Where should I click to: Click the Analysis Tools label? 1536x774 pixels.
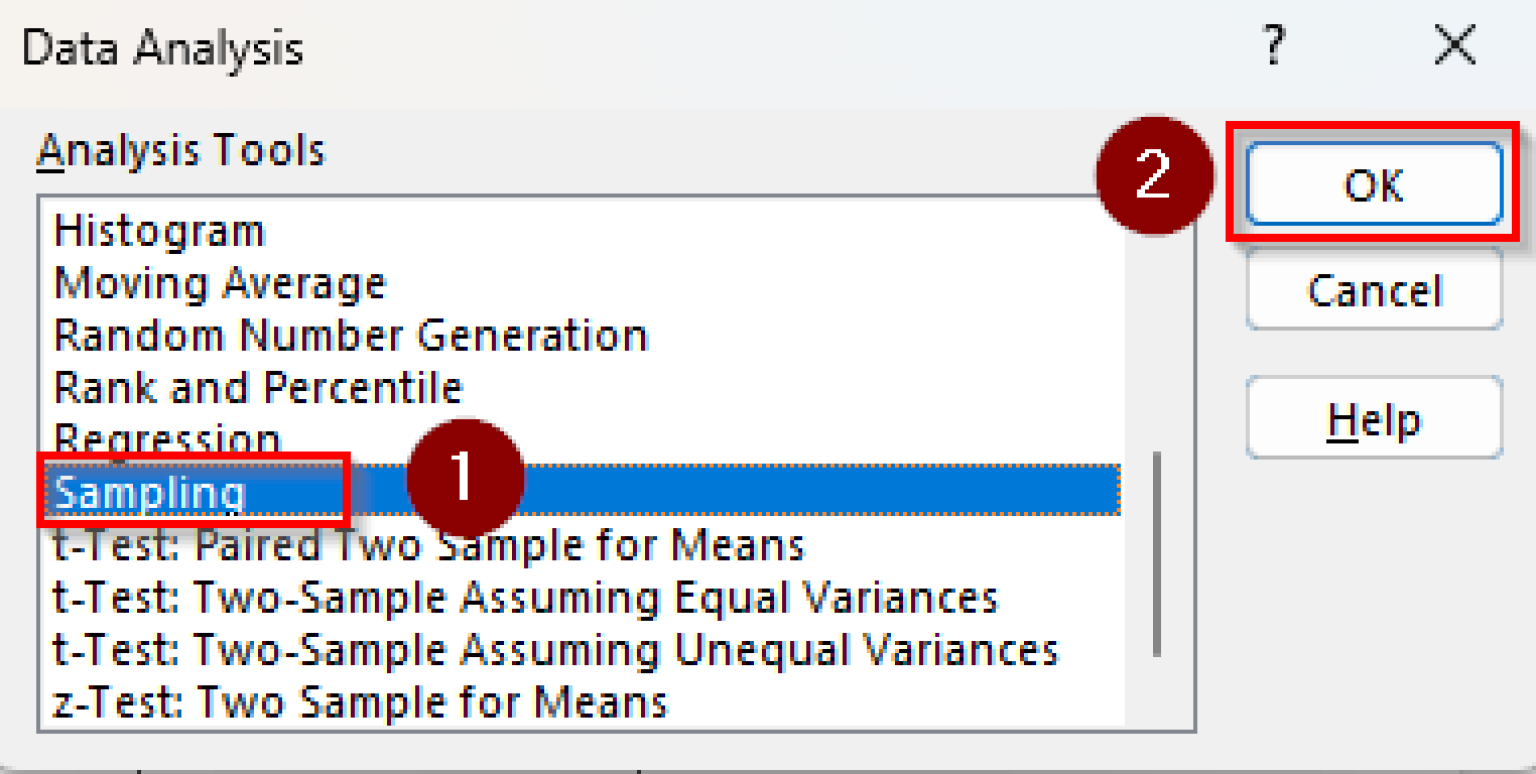180,150
